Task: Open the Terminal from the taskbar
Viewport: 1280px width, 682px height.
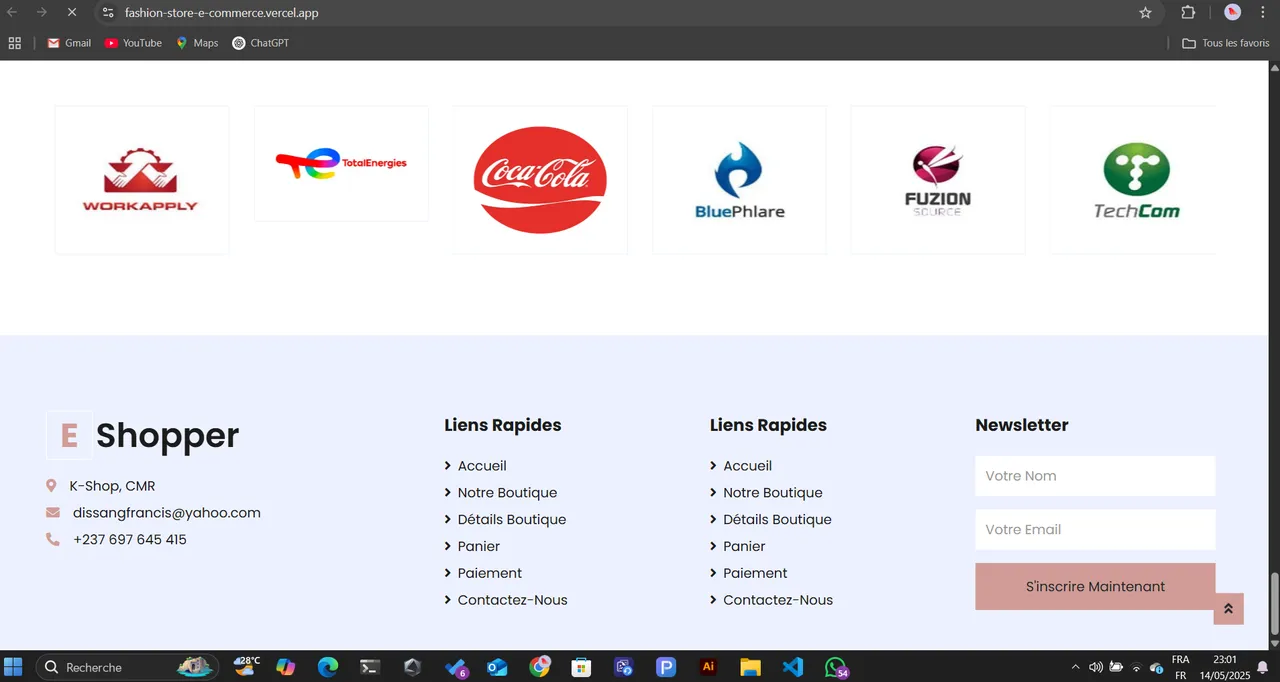Action: pos(370,667)
